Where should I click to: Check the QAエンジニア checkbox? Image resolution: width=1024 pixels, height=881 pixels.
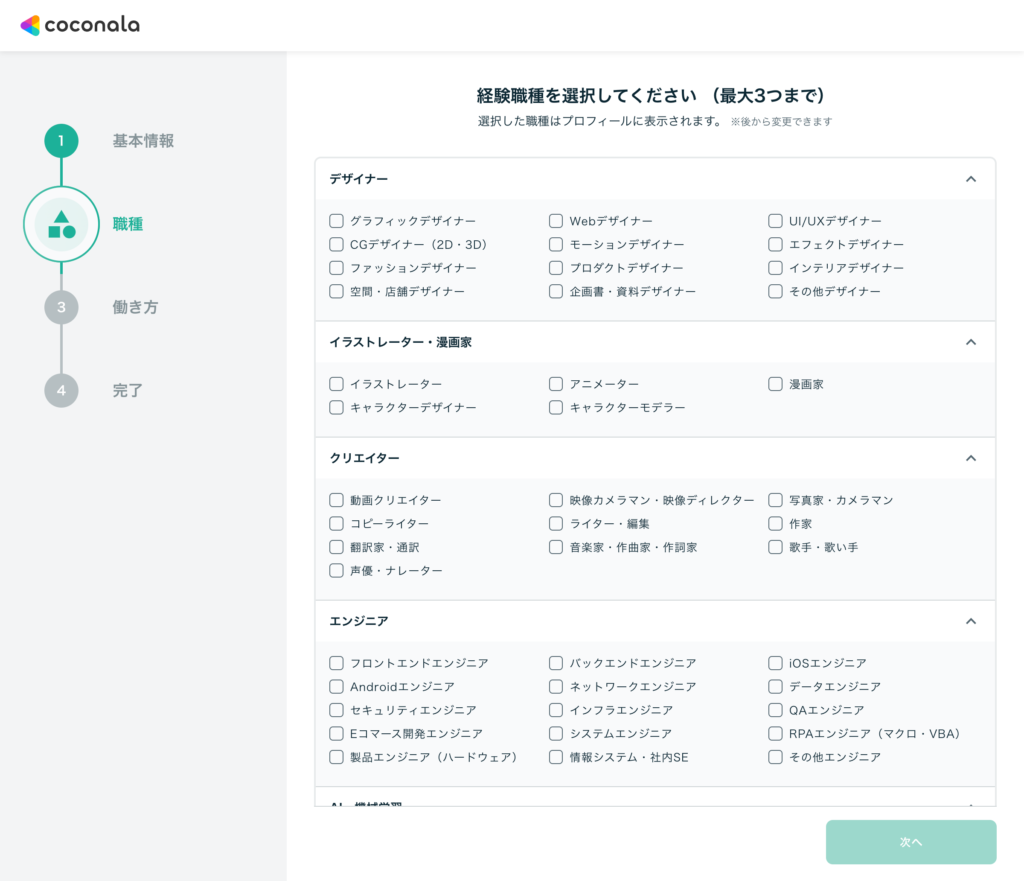click(x=775, y=710)
